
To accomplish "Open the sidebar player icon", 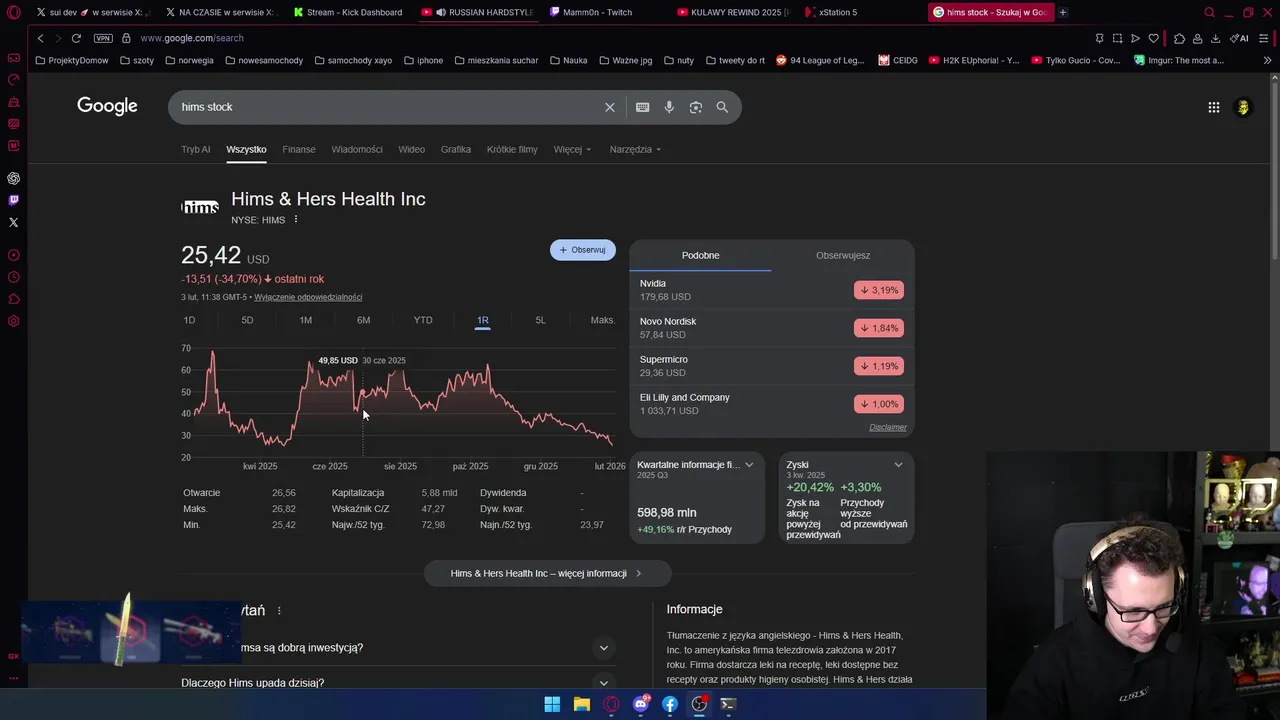I will pyautogui.click(x=13, y=255).
